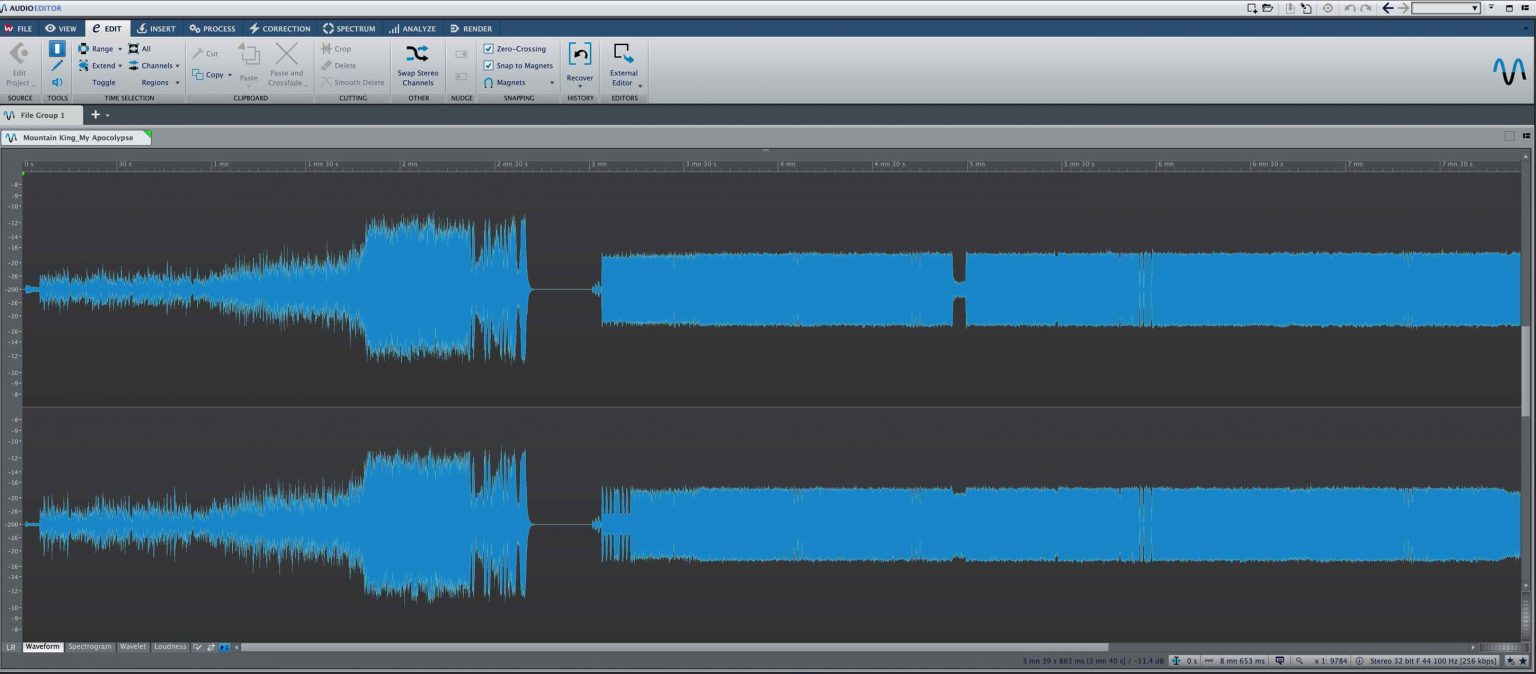
Task: Select the Loudness view button
Action: click(x=170, y=646)
